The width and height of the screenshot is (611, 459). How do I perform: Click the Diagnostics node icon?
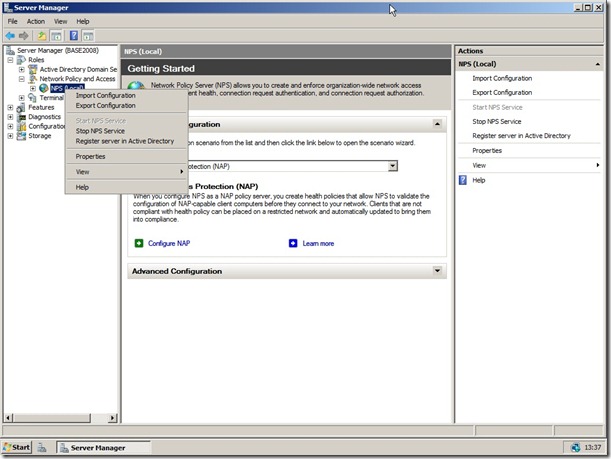coord(22,117)
